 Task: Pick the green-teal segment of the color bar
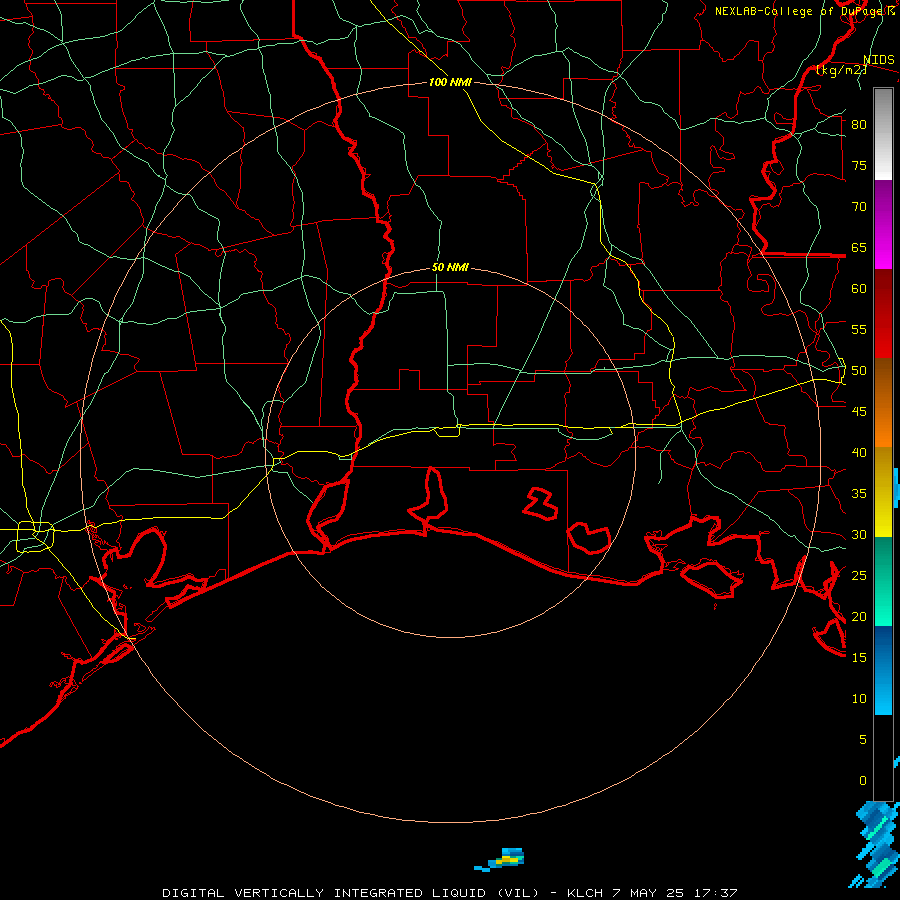pyautogui.click(x=883, y=581)
